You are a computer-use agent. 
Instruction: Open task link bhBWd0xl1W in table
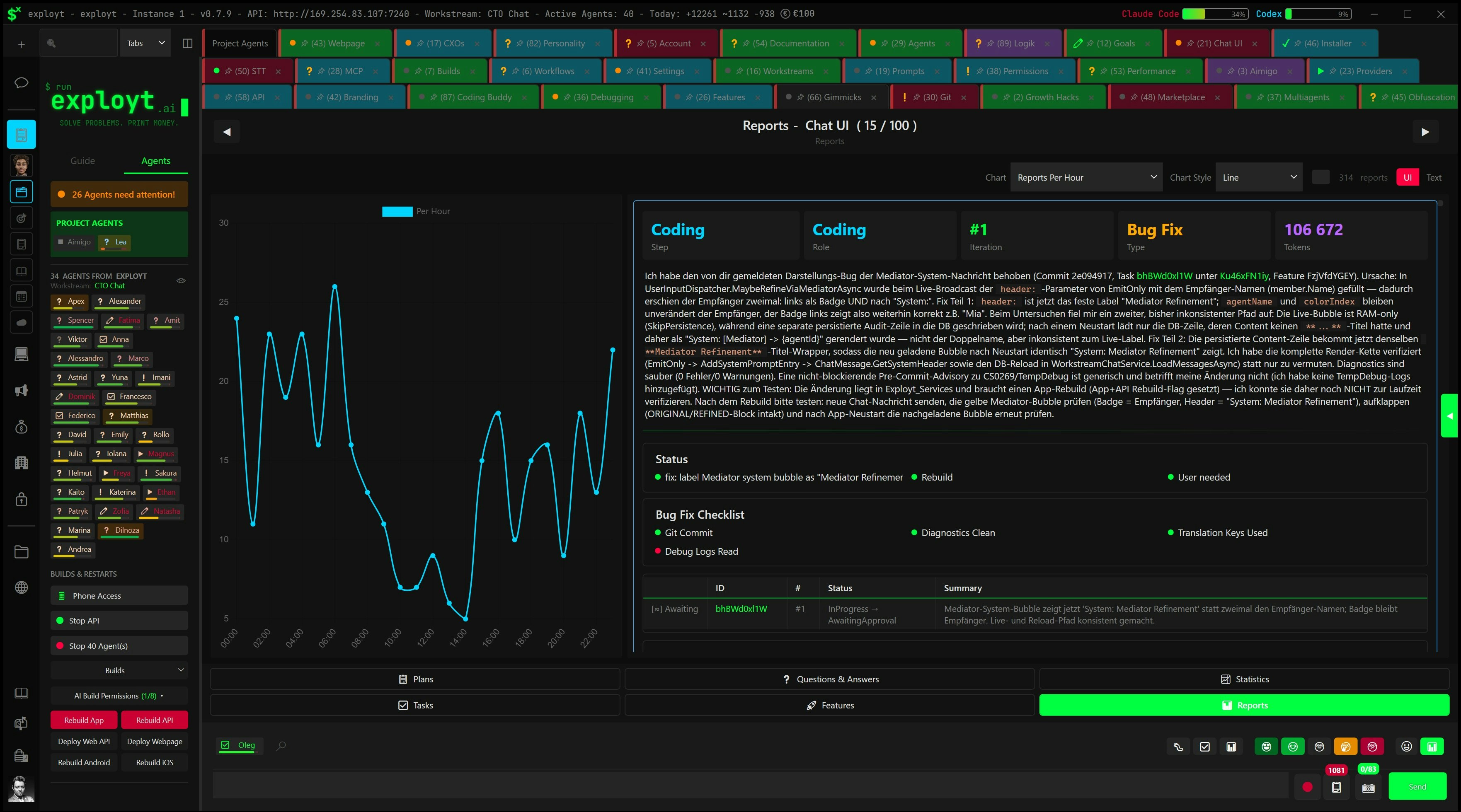point(741,609)
